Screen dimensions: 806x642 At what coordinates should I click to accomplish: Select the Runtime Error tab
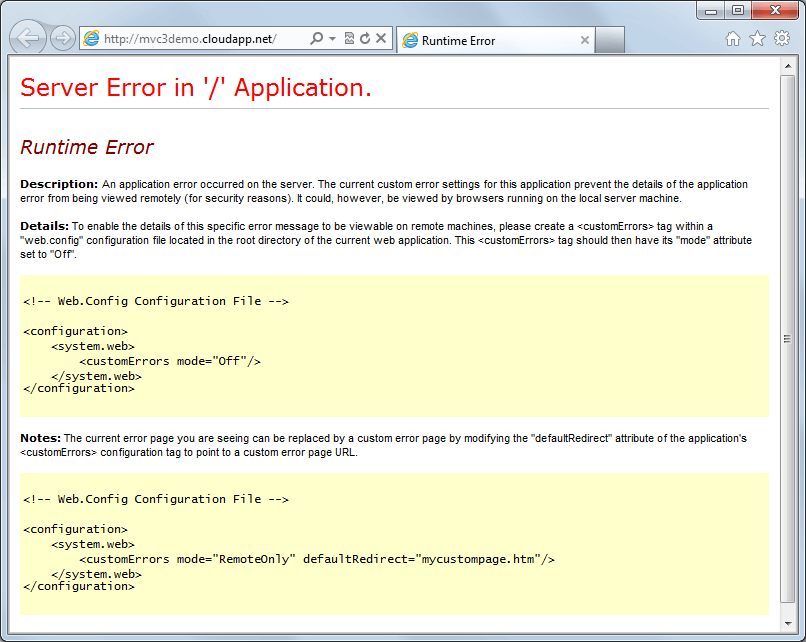click(x=470, y=39)
